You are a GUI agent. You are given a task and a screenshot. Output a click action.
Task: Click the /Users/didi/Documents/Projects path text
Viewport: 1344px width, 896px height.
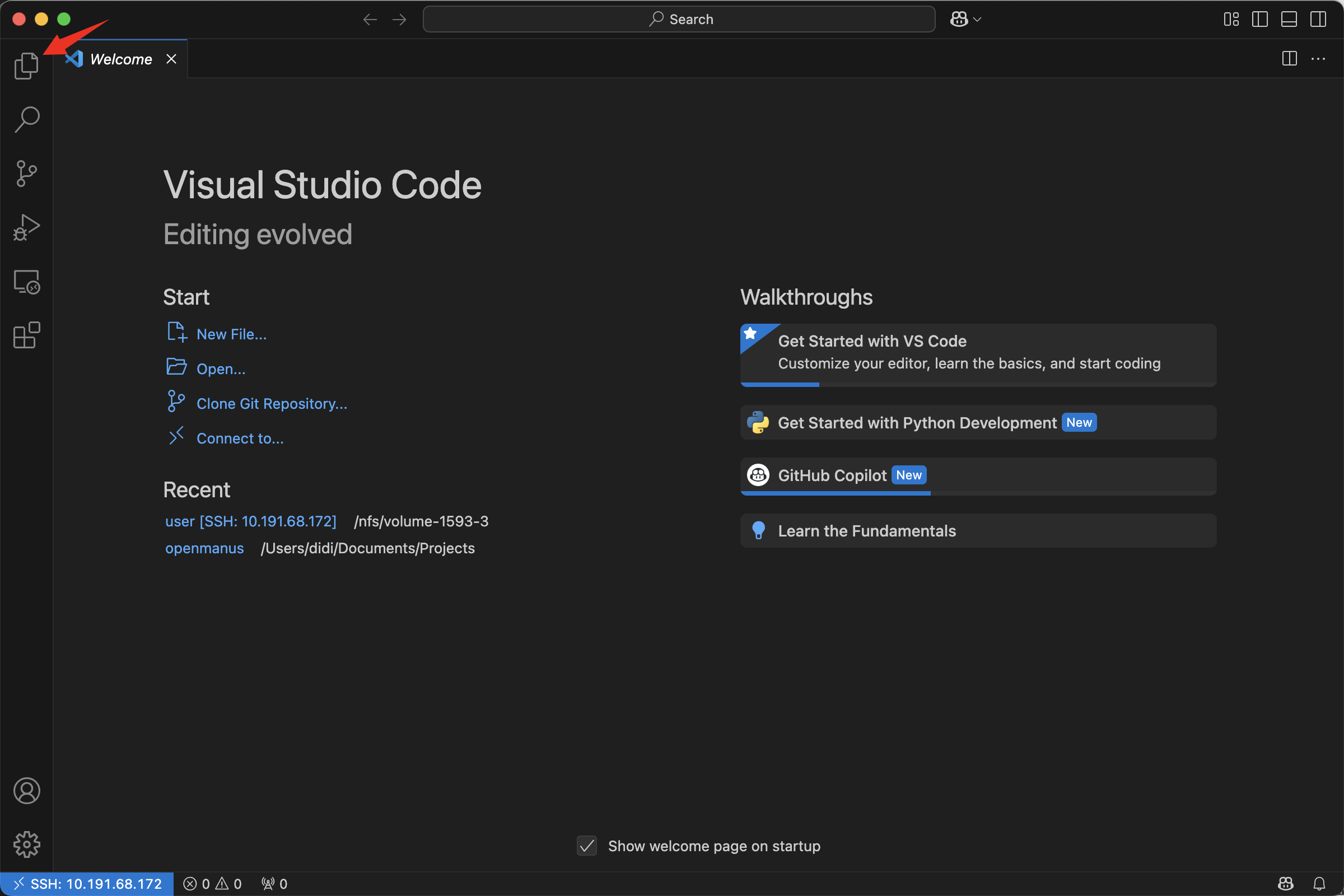coord(367,548)
